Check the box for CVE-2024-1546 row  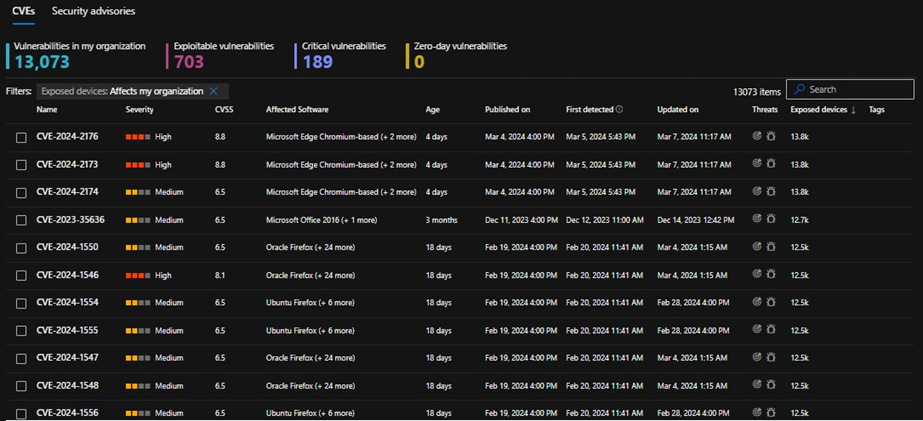click(x=21, y=275)
